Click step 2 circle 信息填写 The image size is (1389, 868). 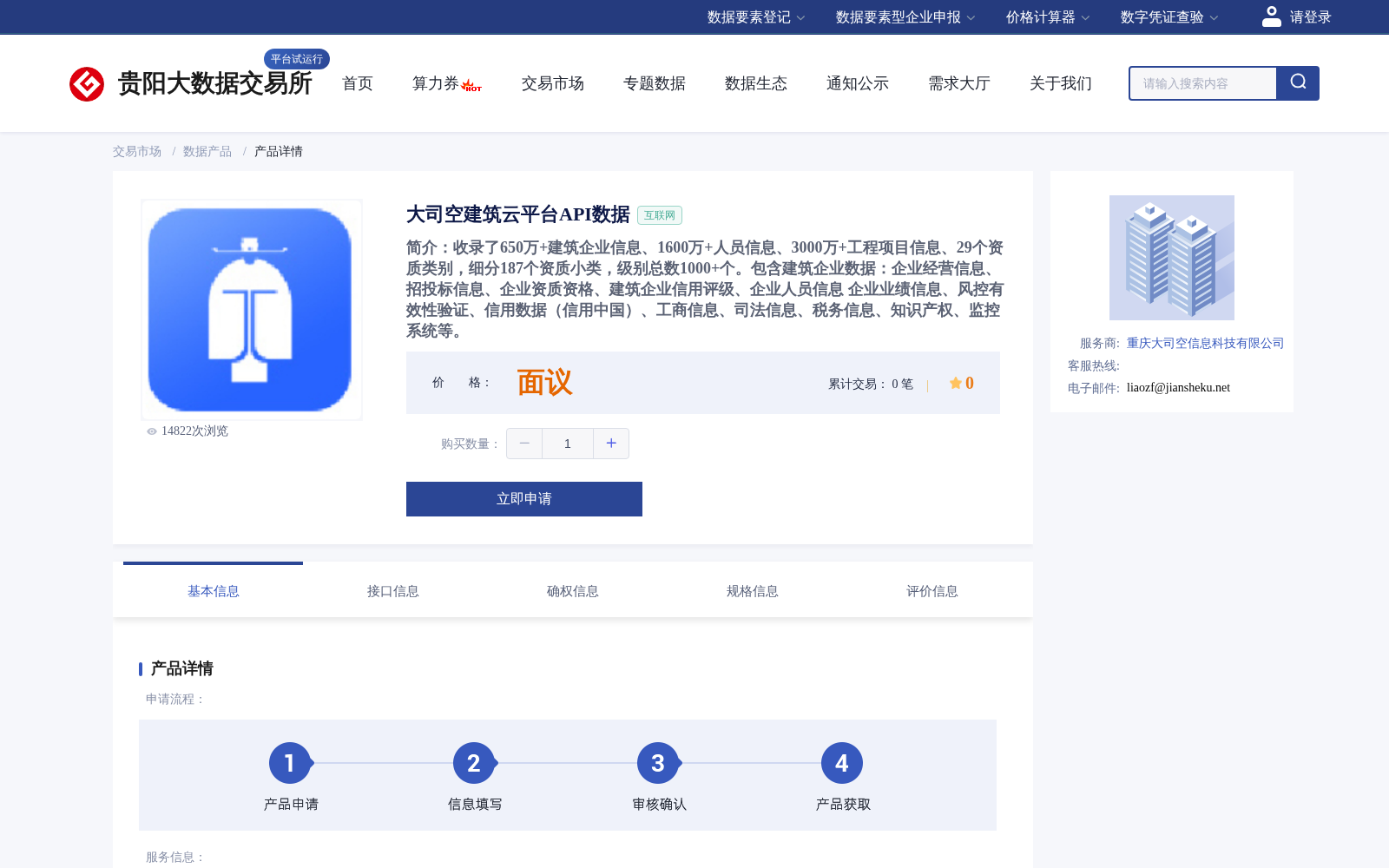(474, 763)
